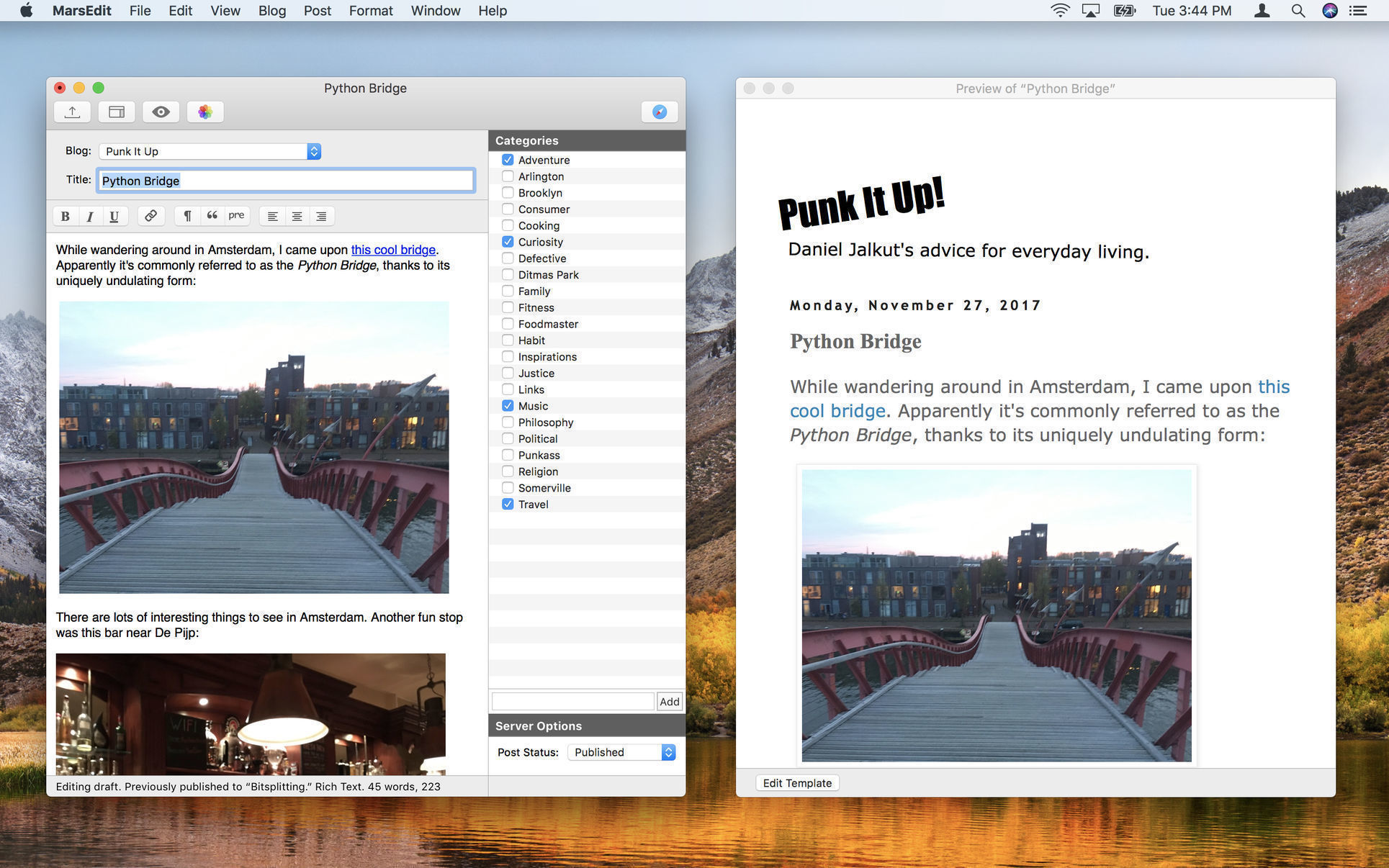The height and width of the screenshot is (868, 1389).
Task: Open the Blog menu in menu bar
Action: click(272, 11)
